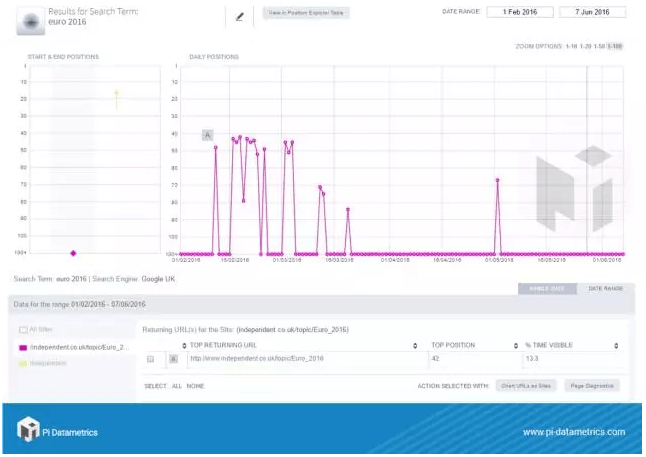Switch to the Visible Data tab
The height and width of the screenshot is (457, 646).
pos(546,289)
